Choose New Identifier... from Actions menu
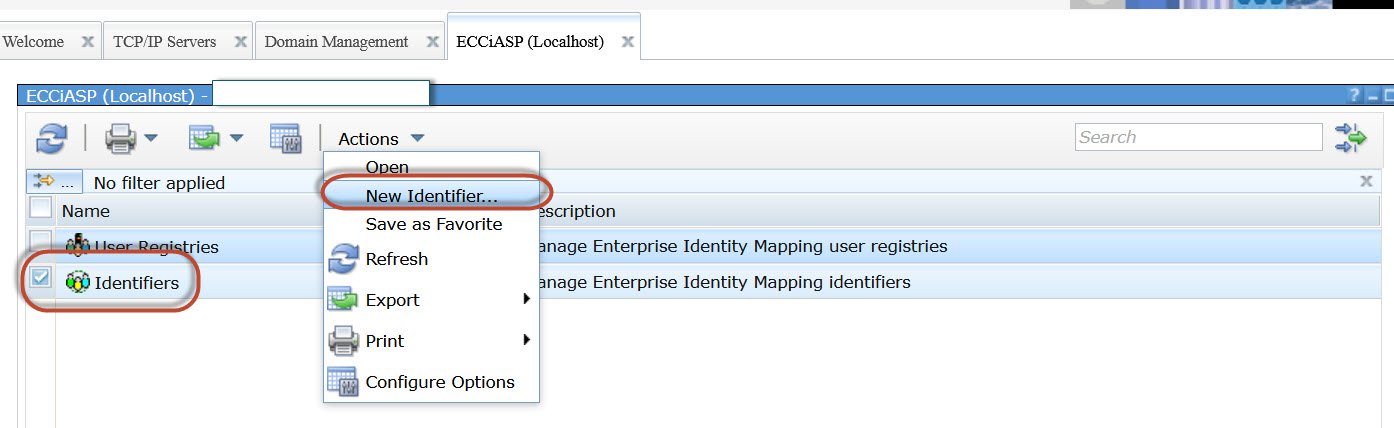Image resolution: width=1394 pixels, height=428 pixels. point(431,196)
